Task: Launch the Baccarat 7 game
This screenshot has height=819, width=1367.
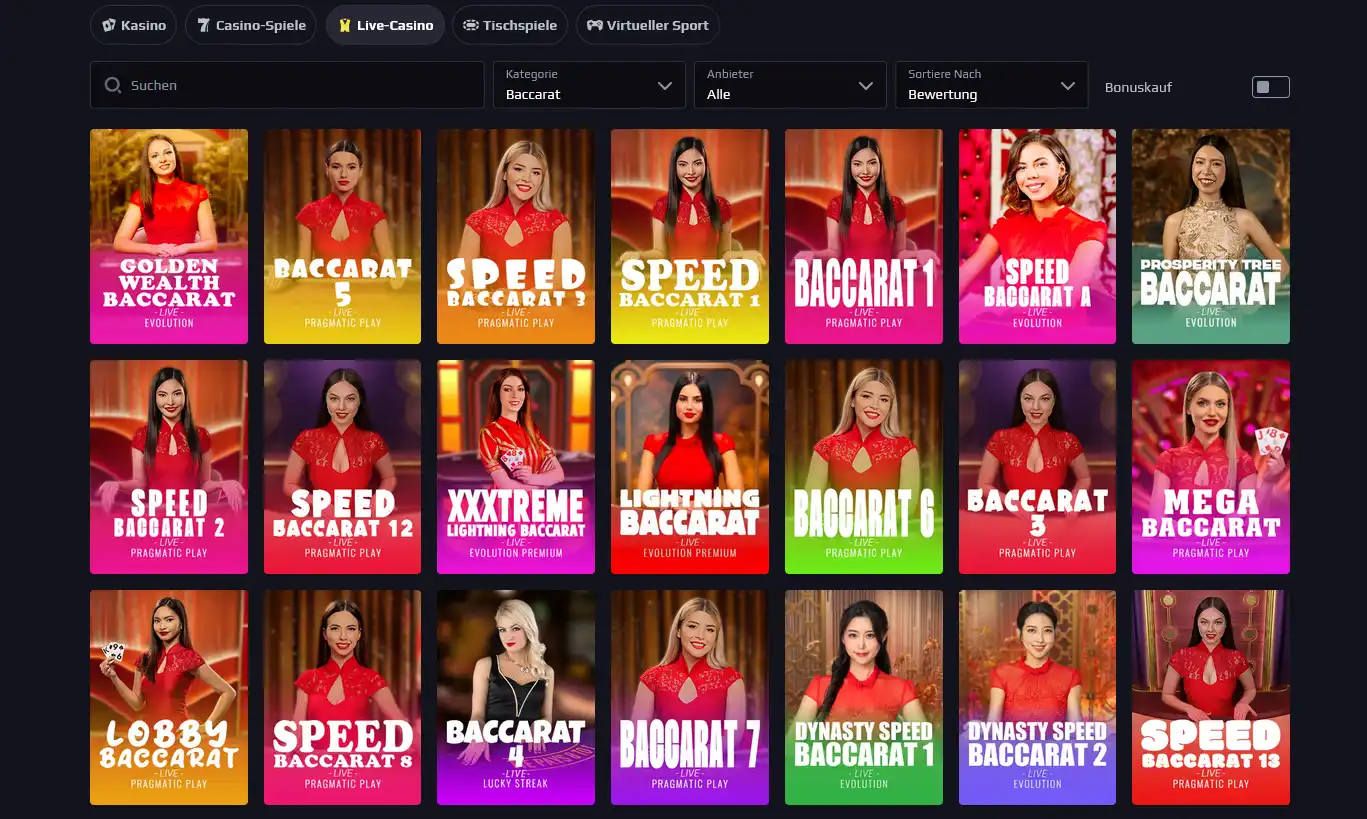Action: coord(690,697)
